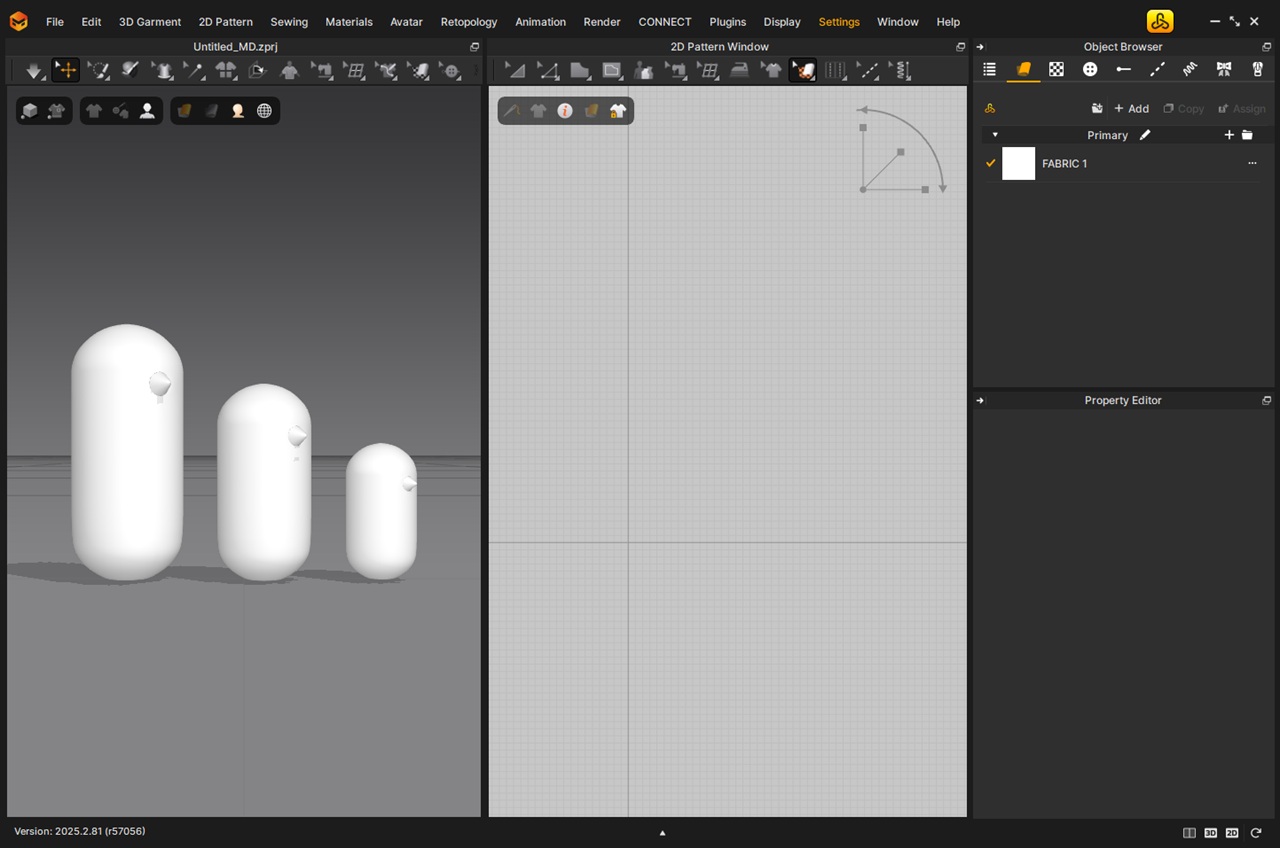This screenshot has height=848, width=1280.
Task: Switch to 3D-only layout in status bar
Action: pyautogui.click(x=1210, y=832)
